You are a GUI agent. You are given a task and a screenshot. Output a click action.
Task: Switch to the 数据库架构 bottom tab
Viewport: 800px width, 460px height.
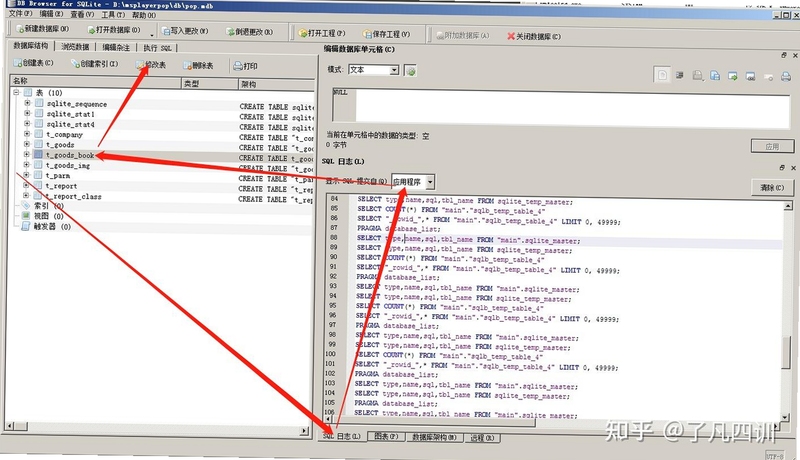pos(434,437)
